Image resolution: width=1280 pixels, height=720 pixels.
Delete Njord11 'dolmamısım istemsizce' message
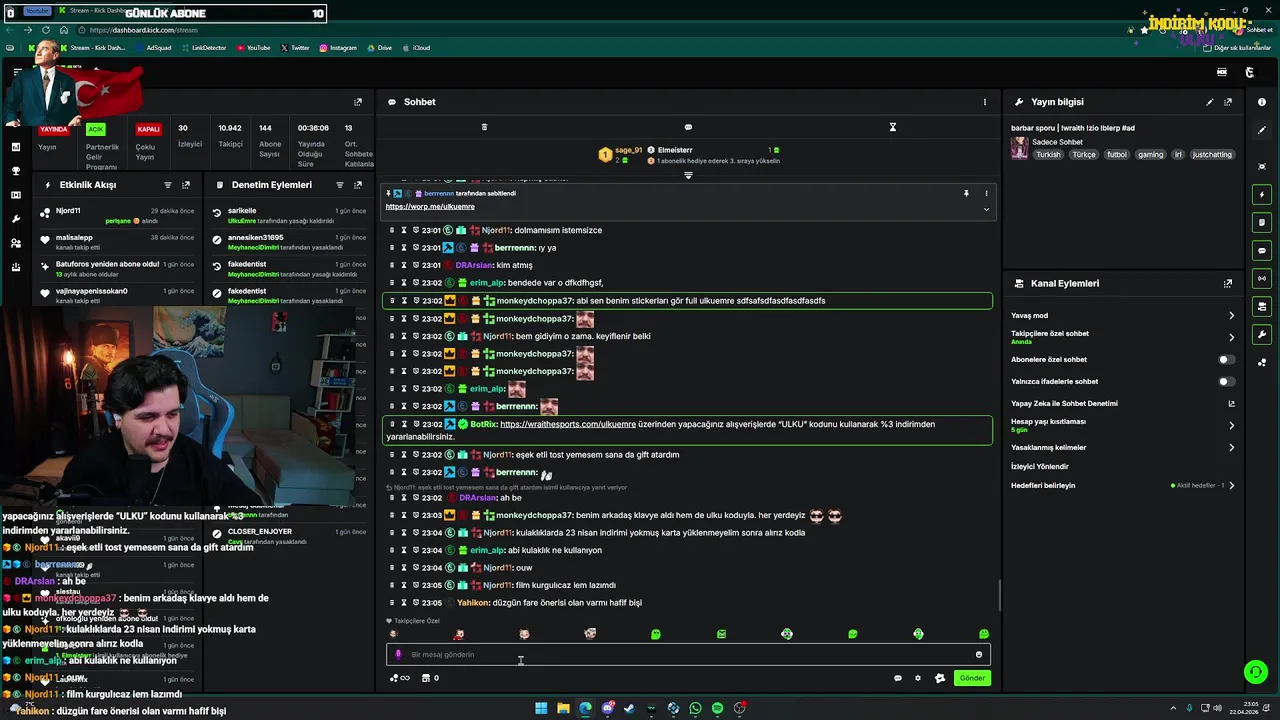392,230
